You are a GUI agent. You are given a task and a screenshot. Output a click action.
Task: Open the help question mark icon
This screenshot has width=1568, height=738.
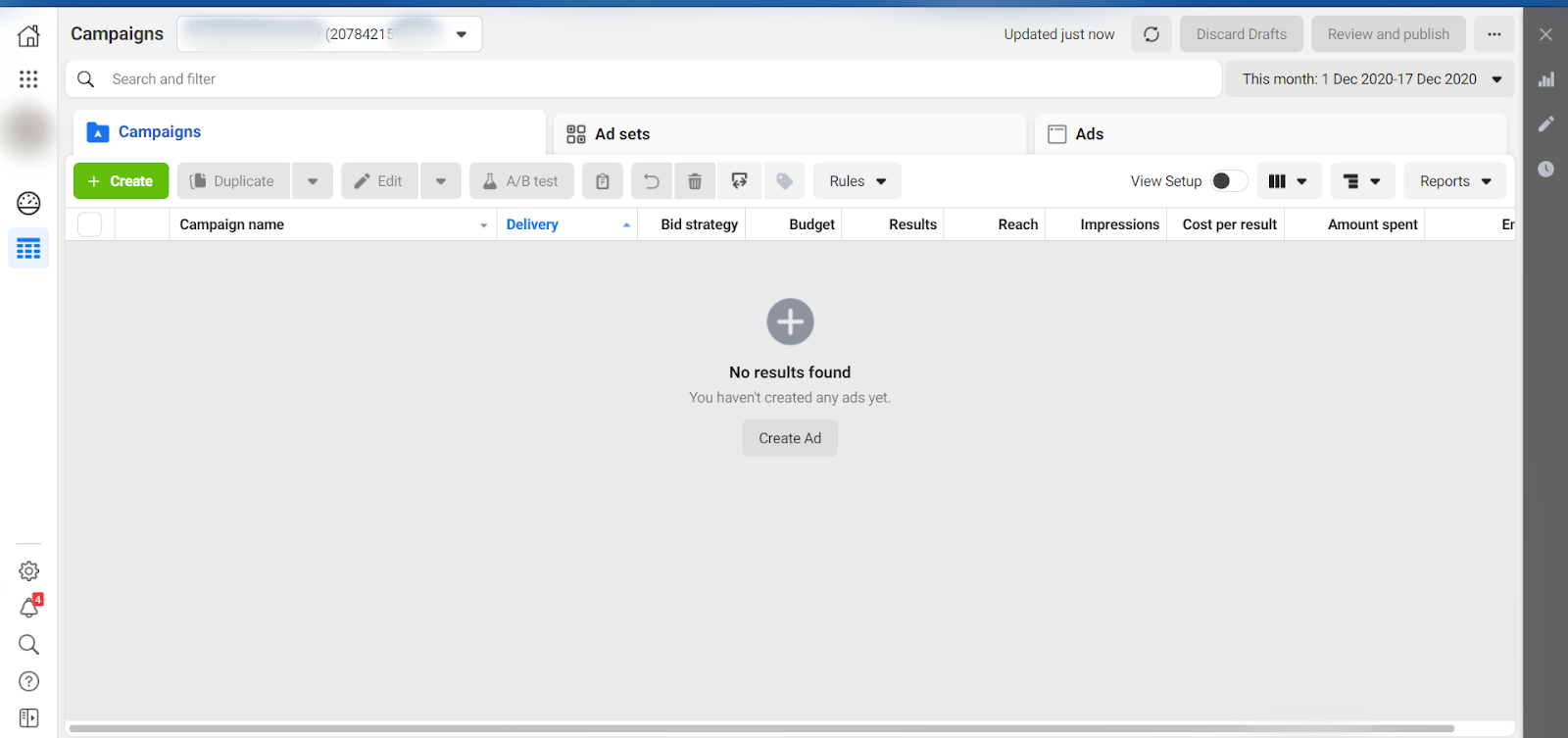point(29,681)
